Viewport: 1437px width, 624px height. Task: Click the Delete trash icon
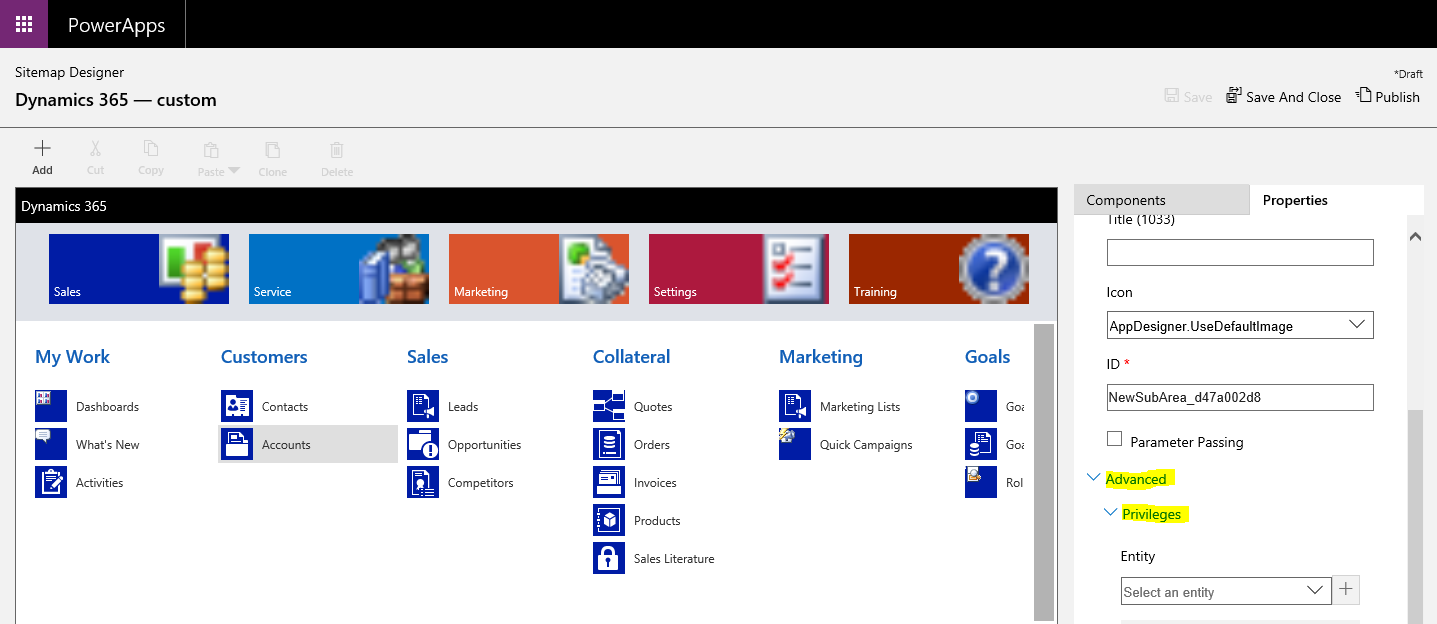[x=337, y=150]
